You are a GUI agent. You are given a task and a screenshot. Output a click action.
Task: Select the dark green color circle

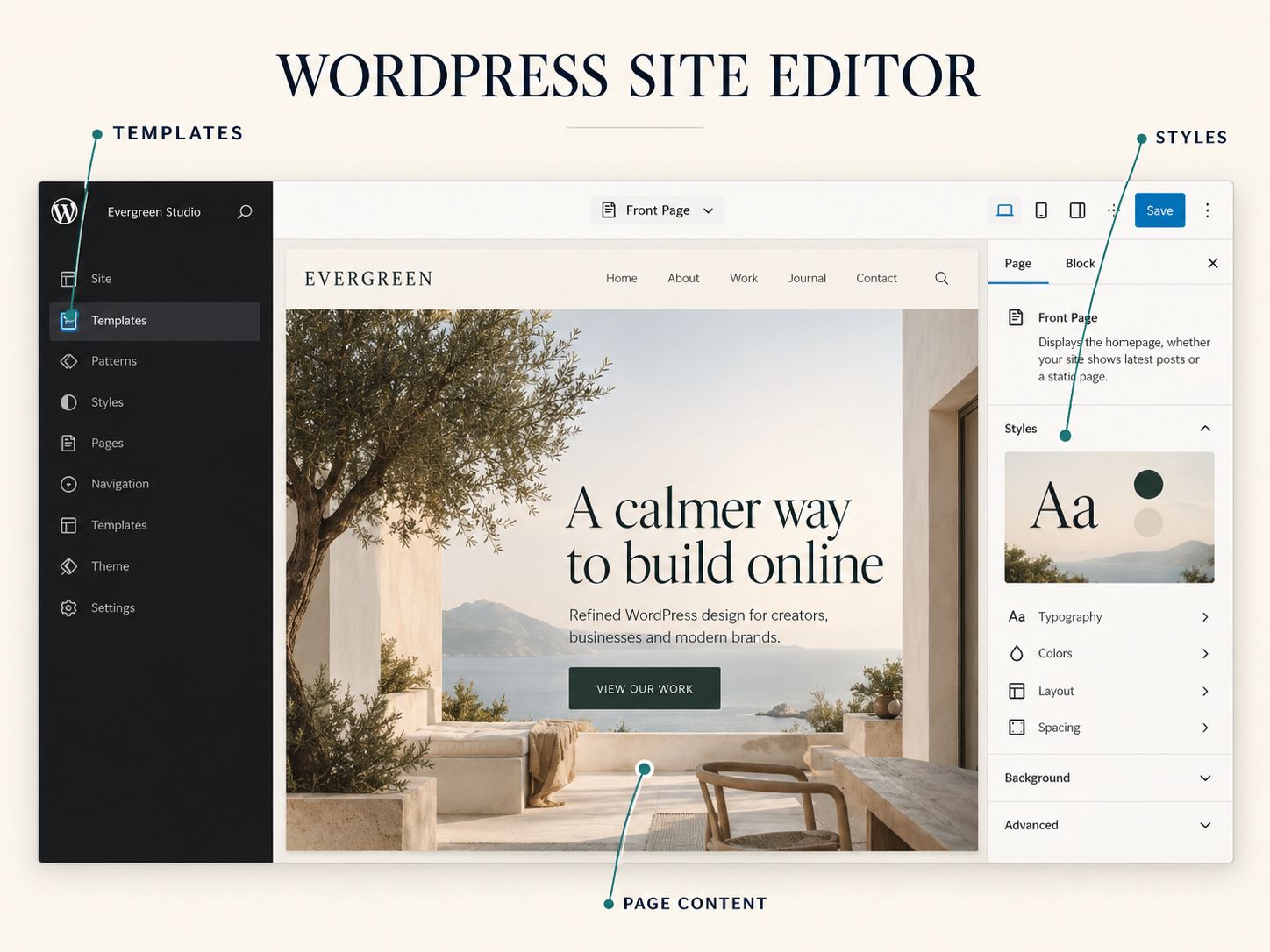[x=1148, y=485]
